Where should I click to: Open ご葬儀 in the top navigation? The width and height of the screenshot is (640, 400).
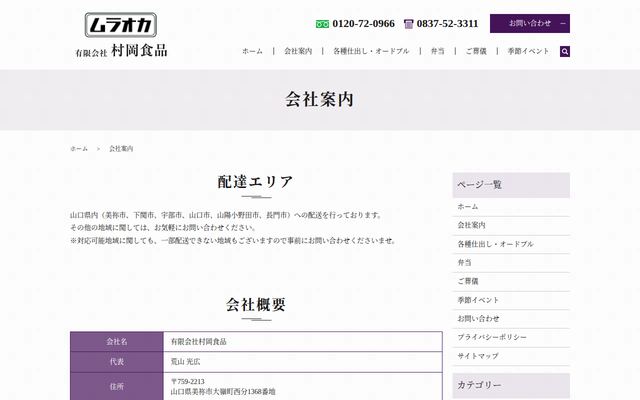(x=476, y=51)
